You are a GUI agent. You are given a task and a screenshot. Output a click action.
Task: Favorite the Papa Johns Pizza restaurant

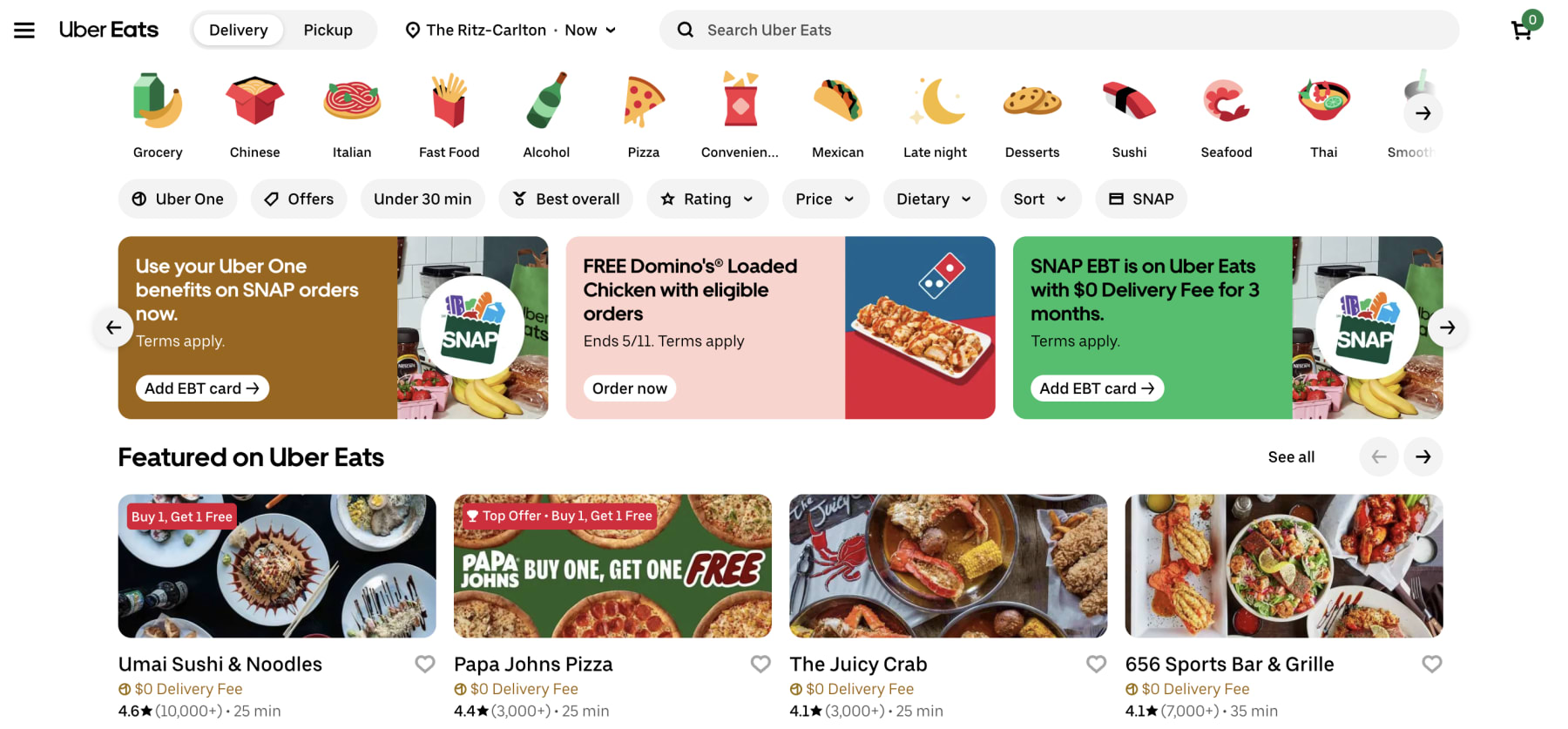[x=760, y=664]
